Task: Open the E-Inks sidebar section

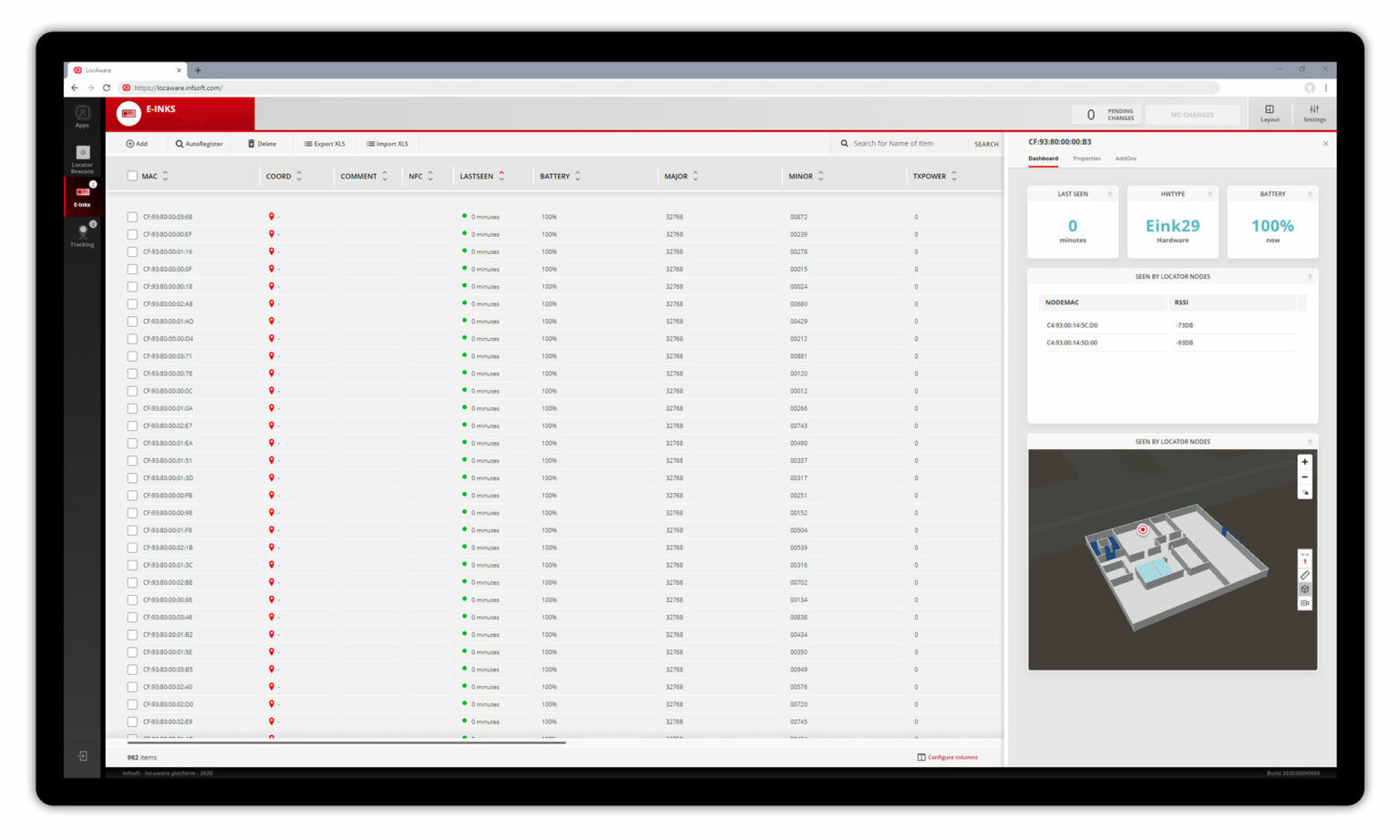Action: [x=82, y=199]
